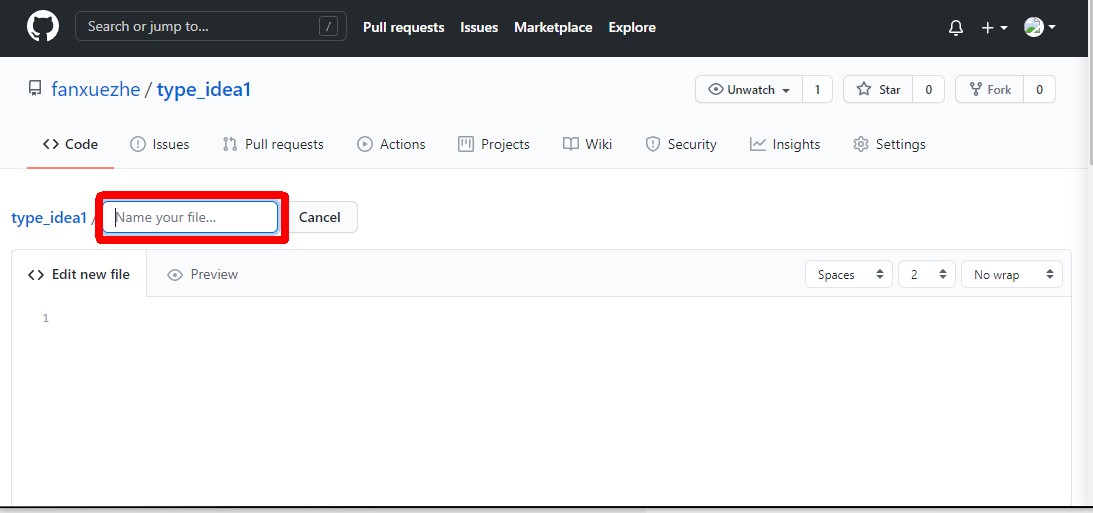The width and height of the screenshot is (1093, 513).
Task: Open the fanxuezhe owner link
Action: (95, 90)
